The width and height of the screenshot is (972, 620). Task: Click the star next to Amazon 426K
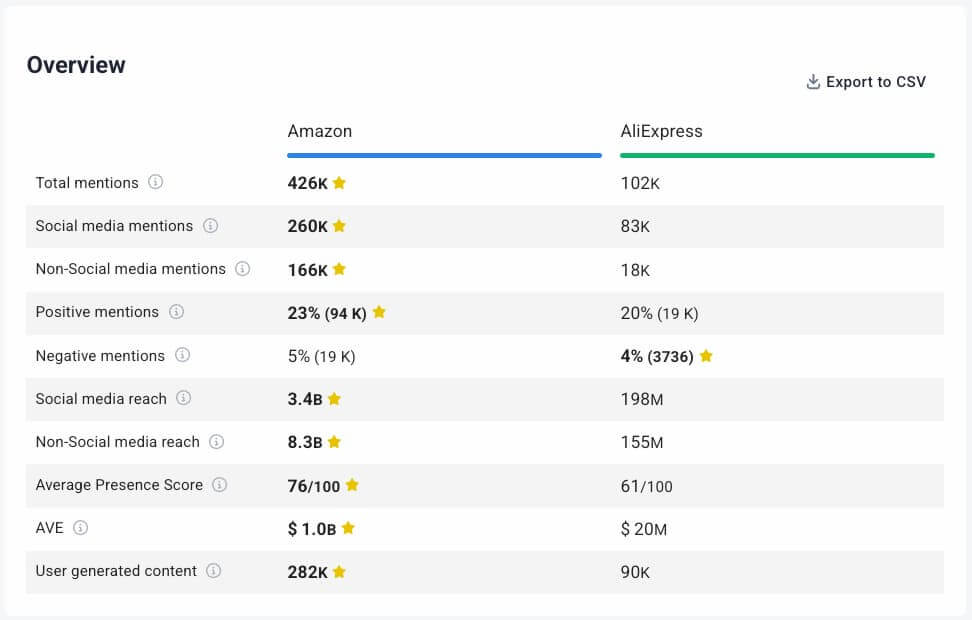[339, 183]
